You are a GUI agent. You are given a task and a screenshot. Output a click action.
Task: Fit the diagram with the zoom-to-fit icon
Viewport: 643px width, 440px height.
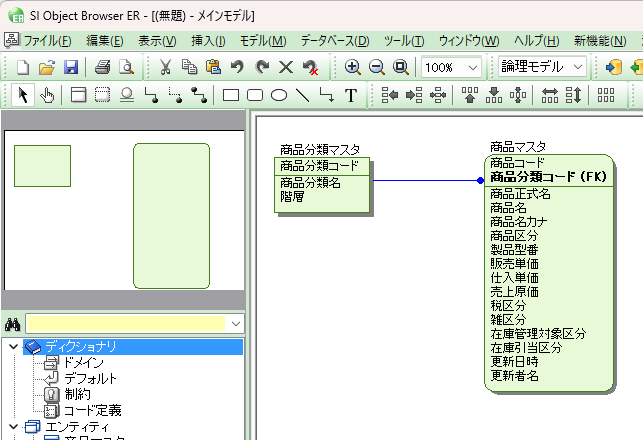(401, 67)
